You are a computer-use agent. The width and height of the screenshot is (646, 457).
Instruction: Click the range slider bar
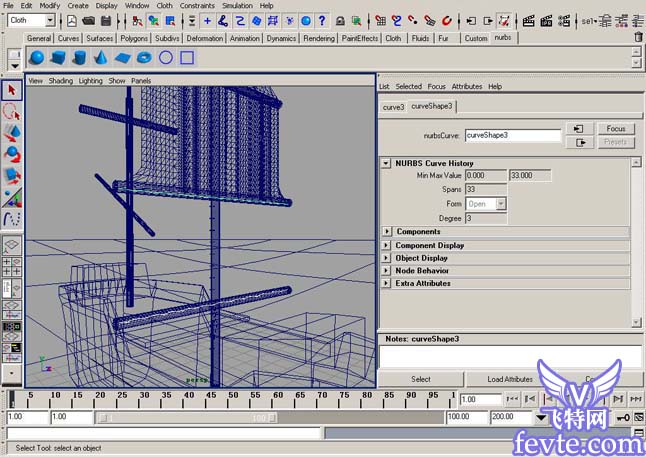[187, 418]
